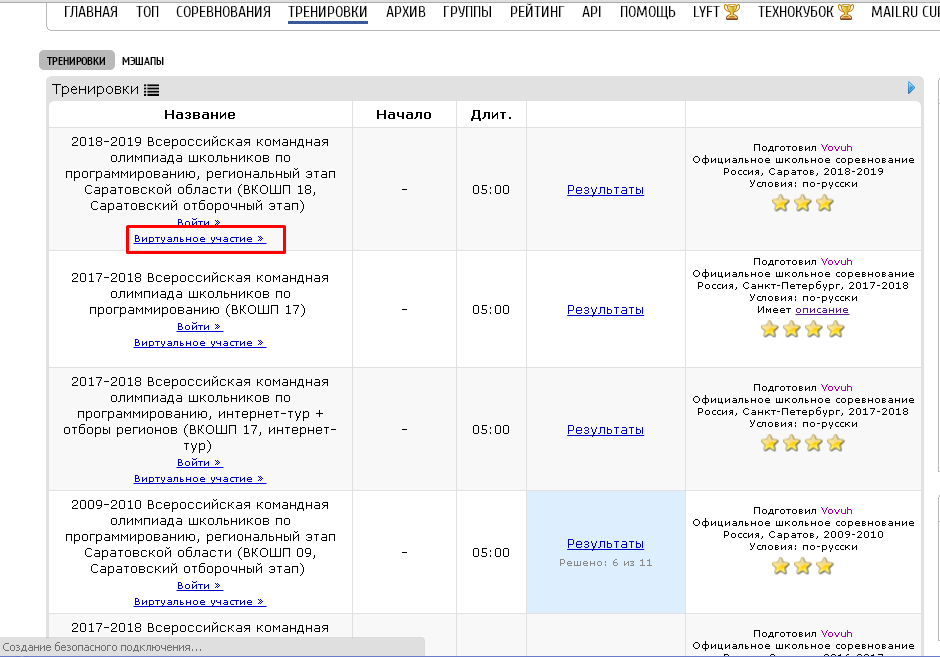Click Виртуальное участие for ВКОШП 17 интернет-тур

tap(200, 479)
